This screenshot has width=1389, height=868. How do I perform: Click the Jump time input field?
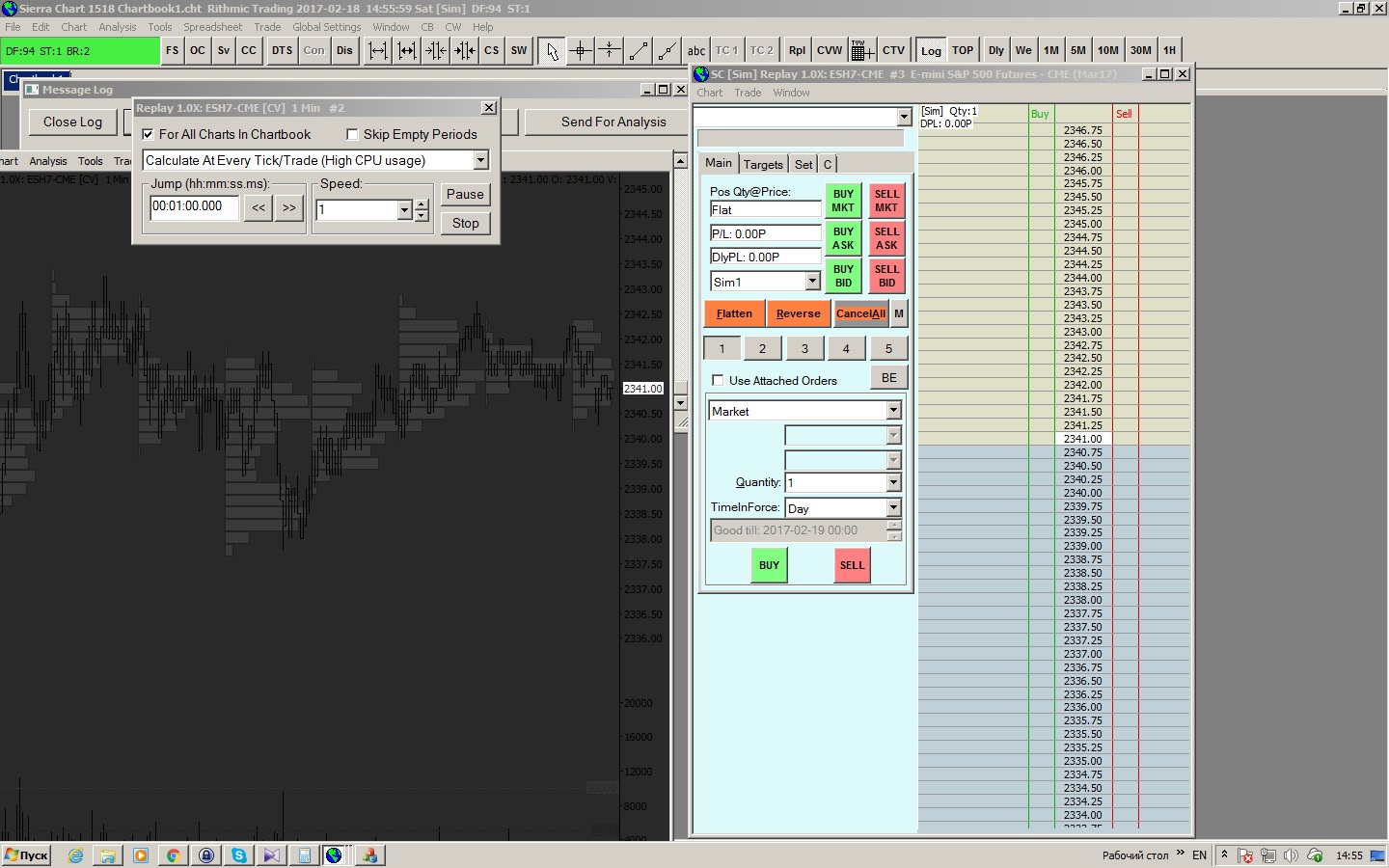[x=195, y=206]
